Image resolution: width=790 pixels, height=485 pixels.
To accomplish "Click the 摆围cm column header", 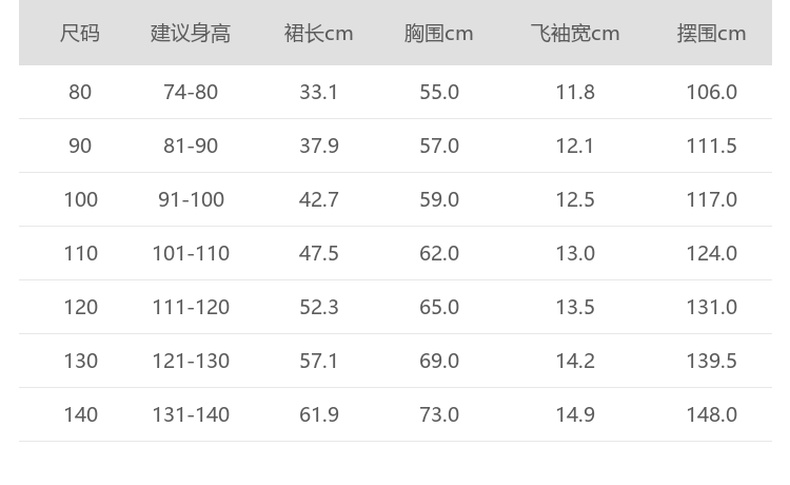I will point(711,34).
